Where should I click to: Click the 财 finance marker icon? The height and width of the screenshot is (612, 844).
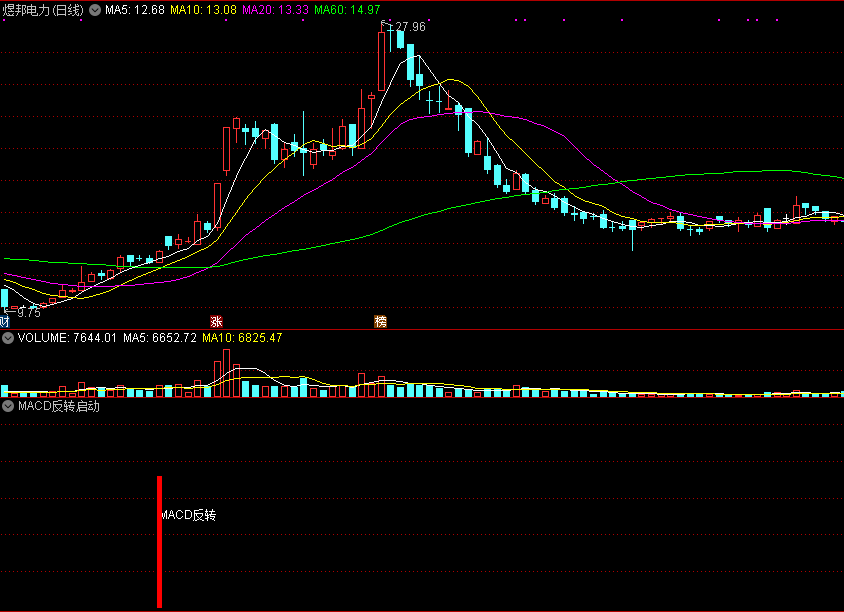point(4,322)
